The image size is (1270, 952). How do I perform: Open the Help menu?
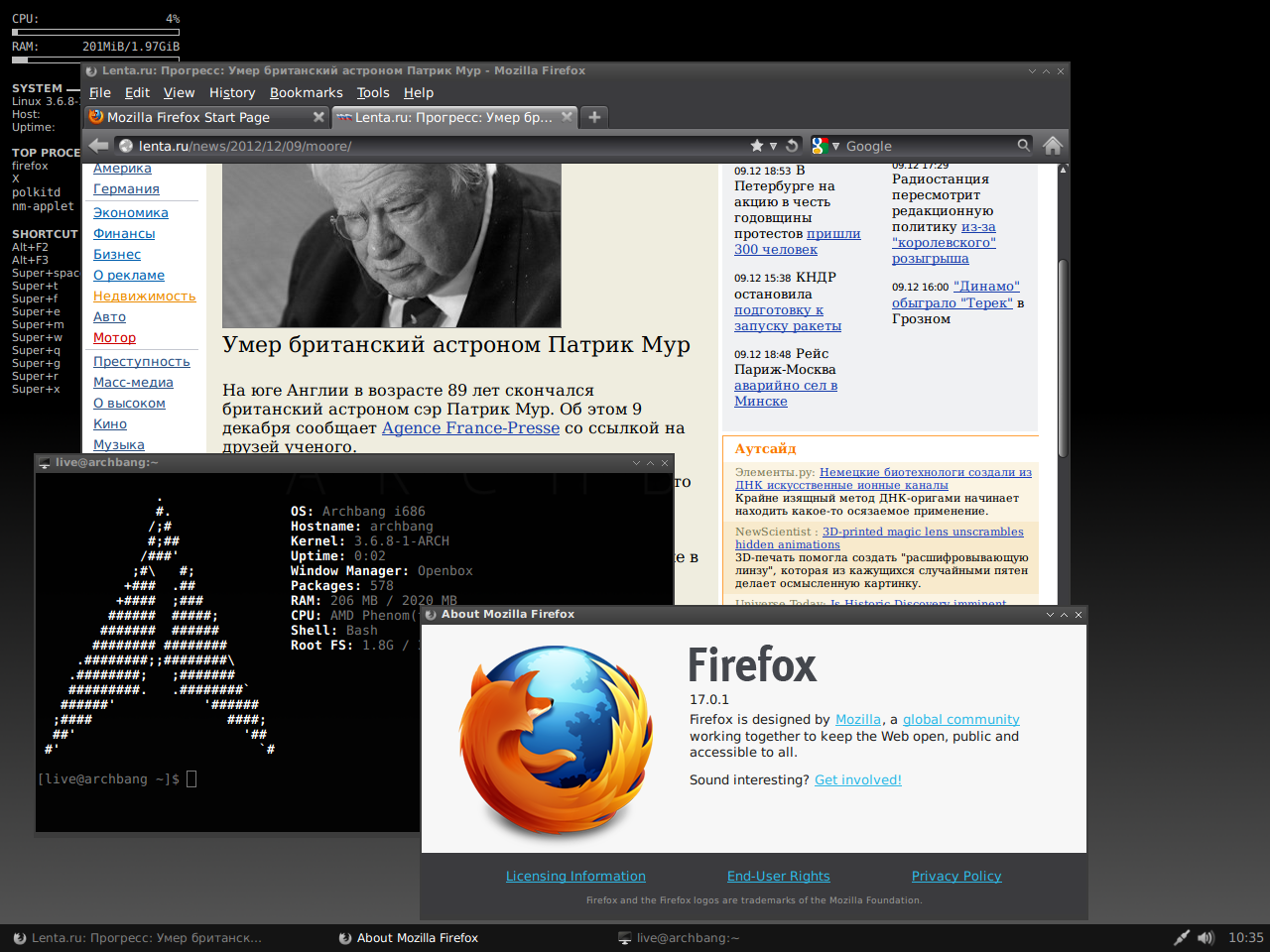pyautogui.click(x=419, y=92)
